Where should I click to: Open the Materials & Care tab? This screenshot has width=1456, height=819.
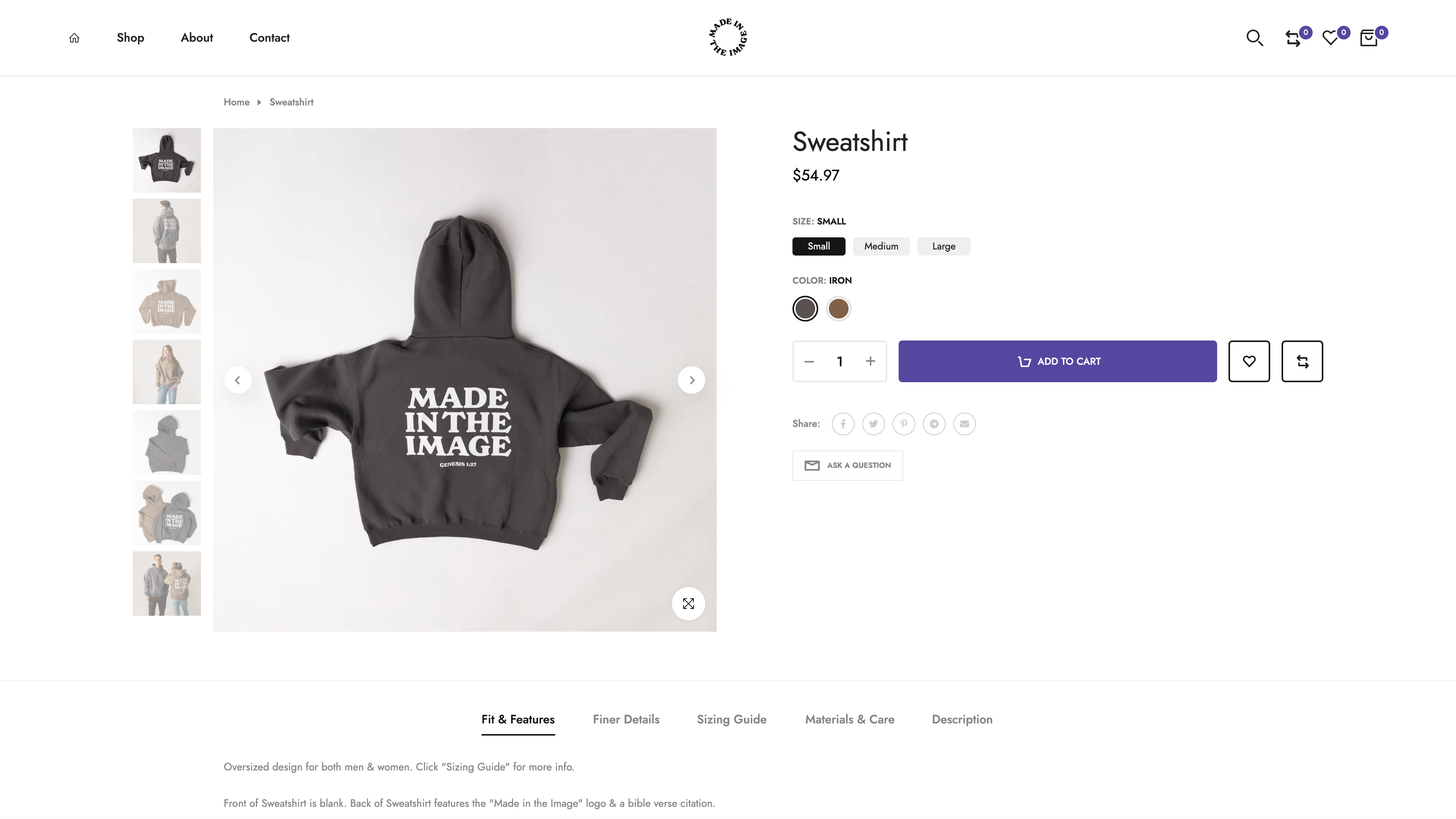pos(849,719)
